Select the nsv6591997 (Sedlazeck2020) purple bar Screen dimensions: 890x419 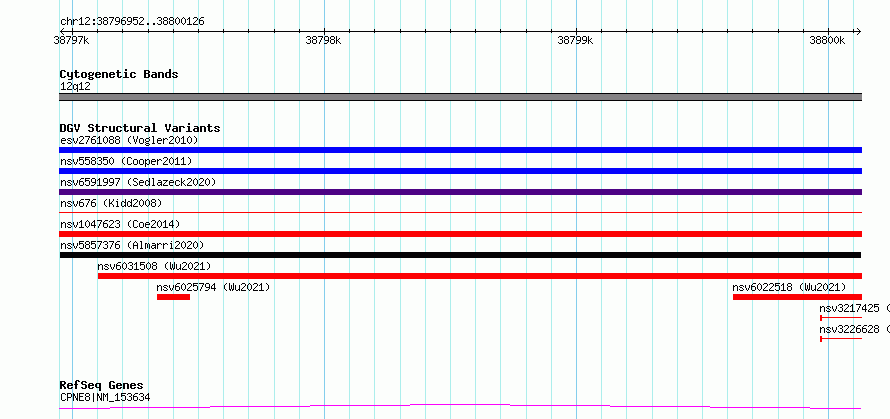point(460,192)
